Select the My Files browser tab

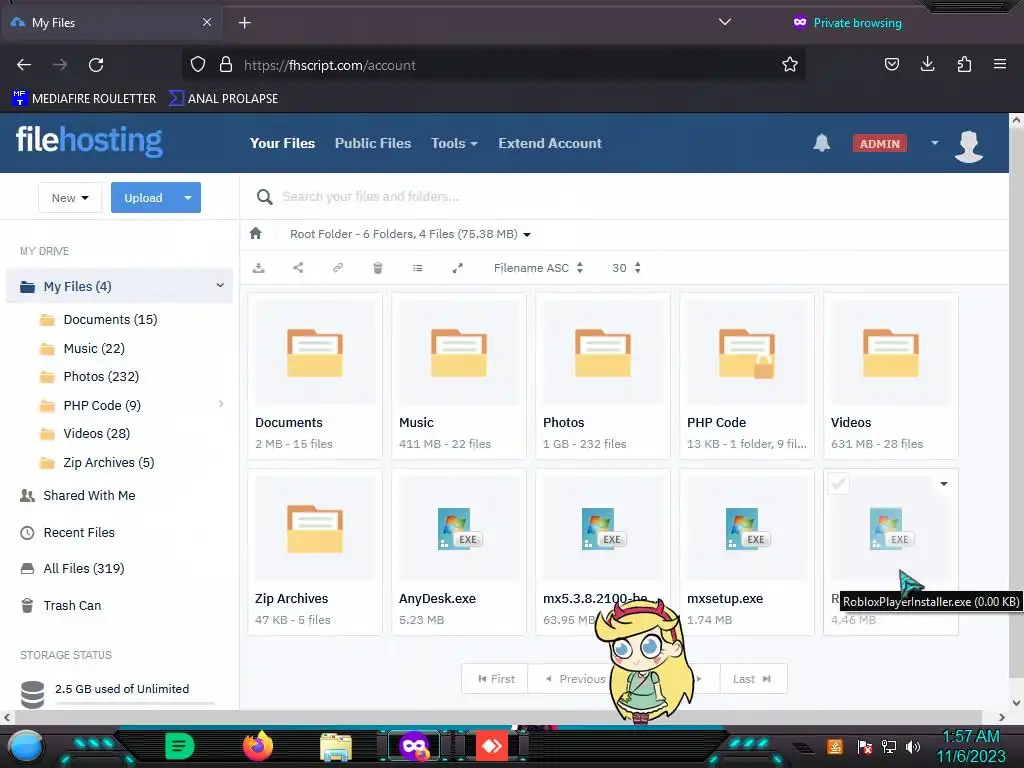(x=111, y=23)
